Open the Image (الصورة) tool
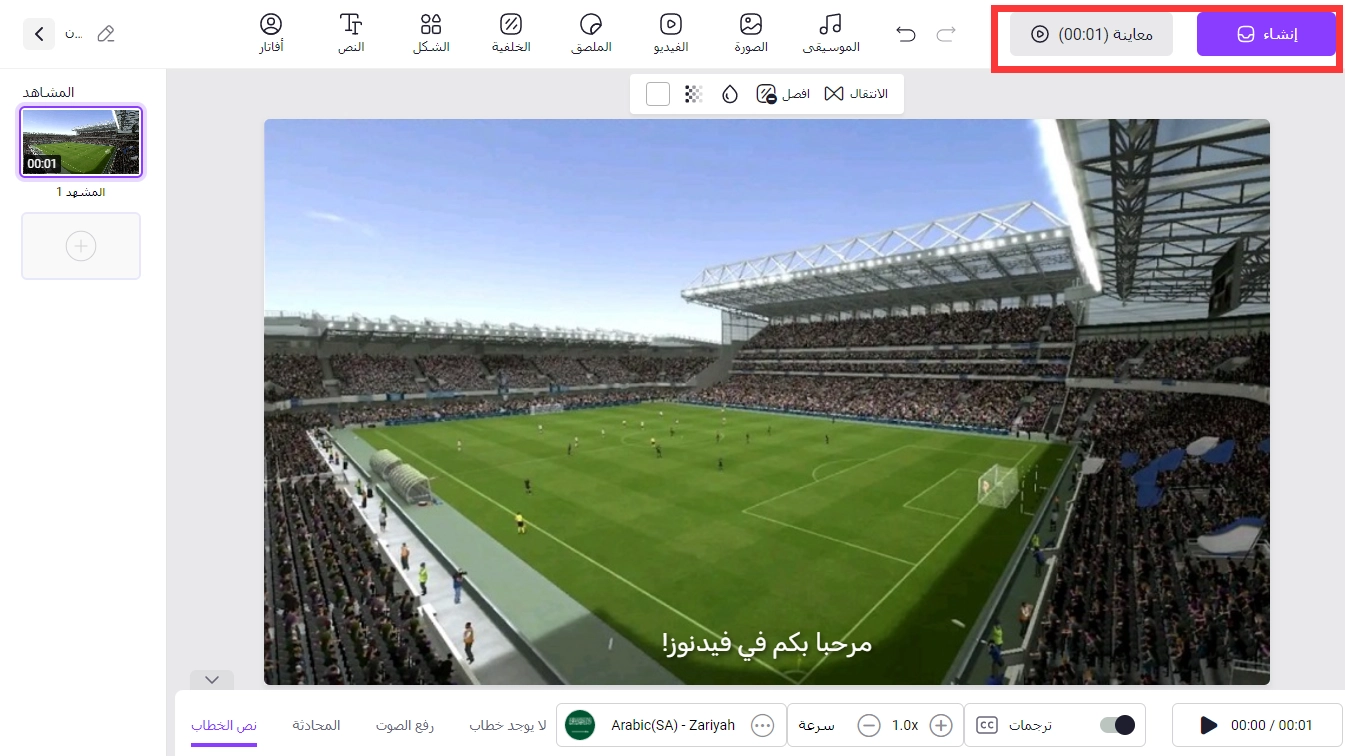1345x756 pixels. [751, 33]
